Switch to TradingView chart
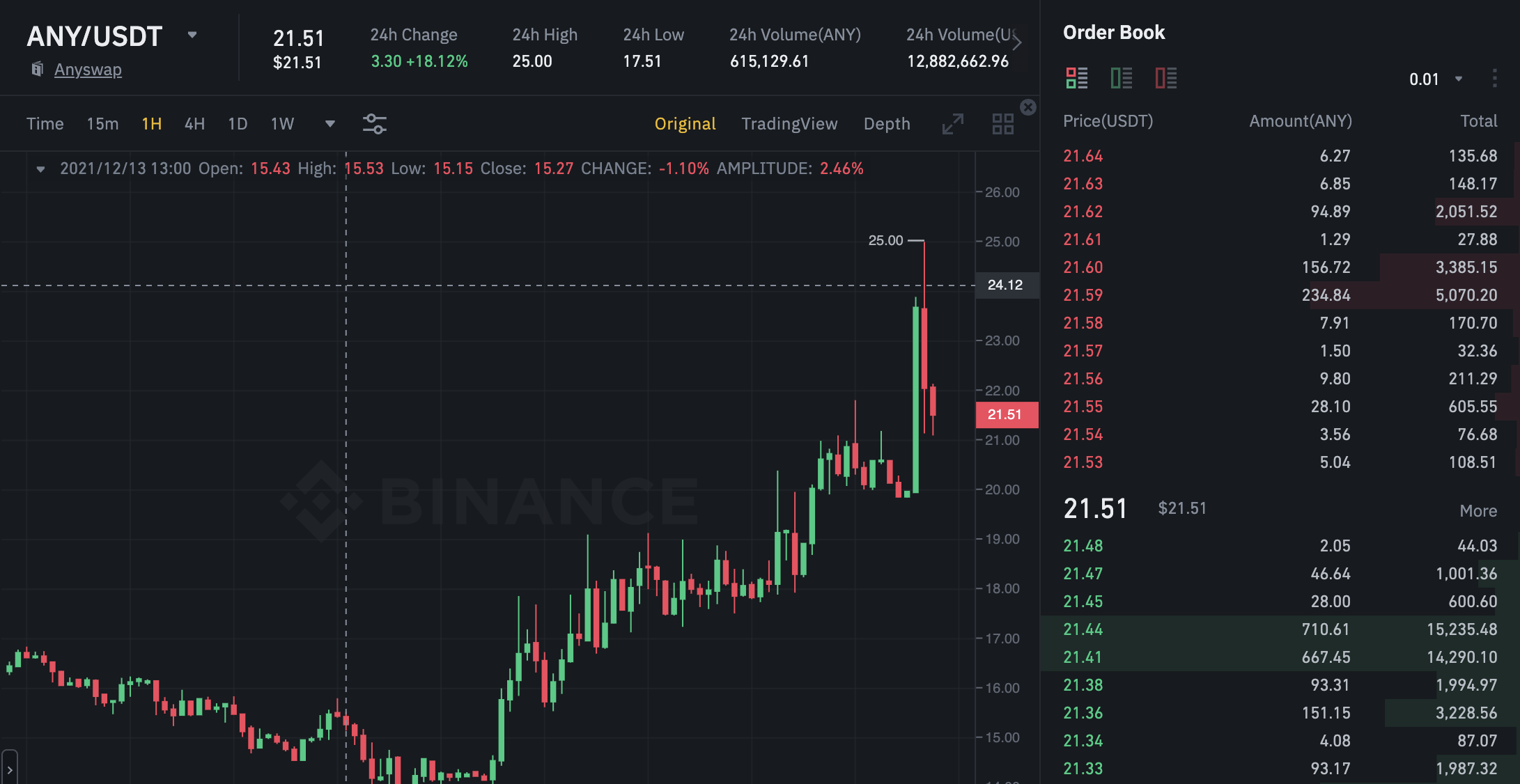Image resolution: width=1520 pixels, height=784 pixels. [x=789, y=124]
